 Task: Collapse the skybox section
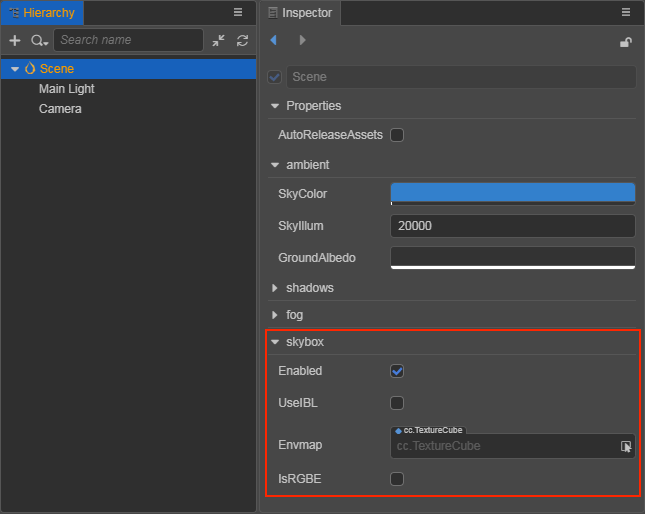tap(275, 342)
